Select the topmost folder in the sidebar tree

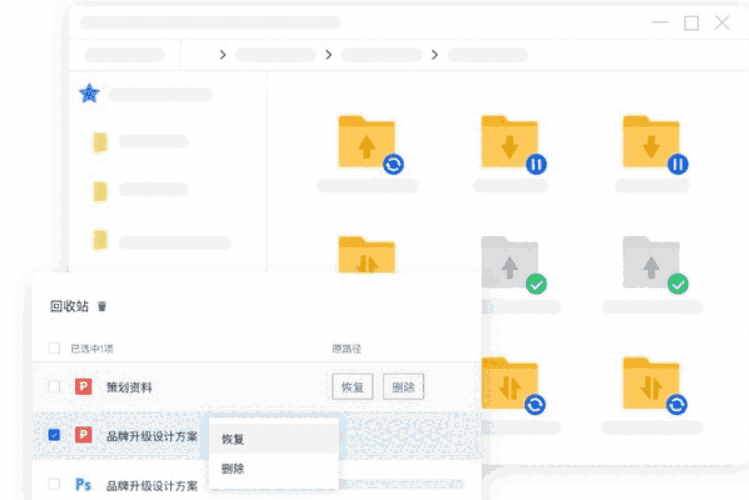[100, 142]
